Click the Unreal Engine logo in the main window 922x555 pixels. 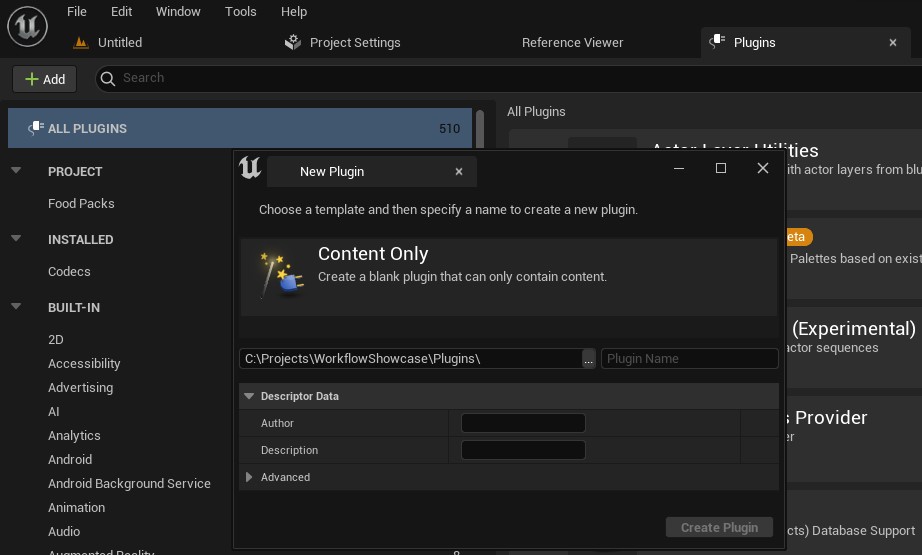tap(27, 26)
